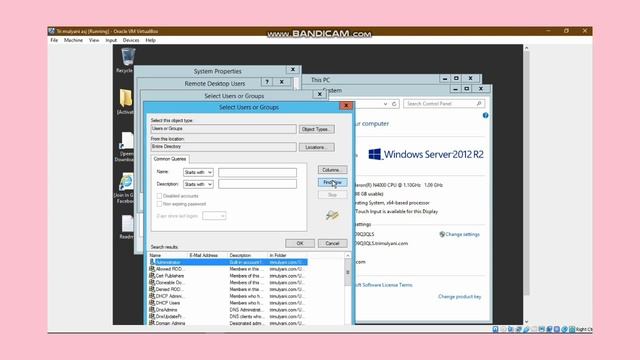640x360 pixels.
Task: Click the Columns button
Action: 332,169
